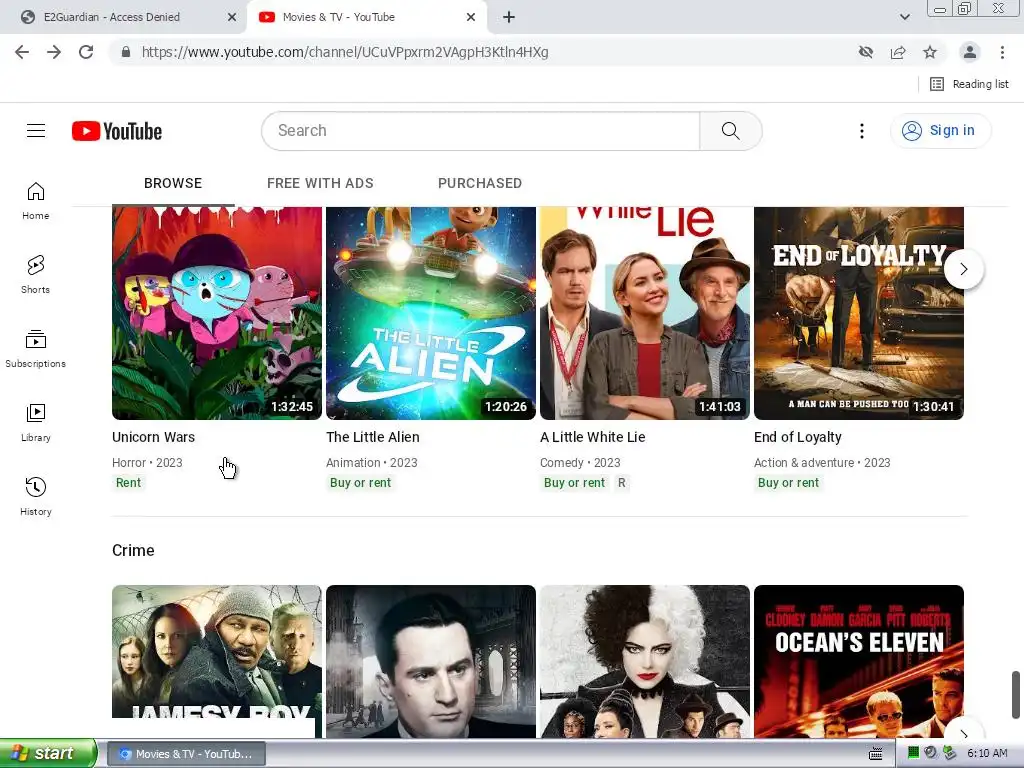The image size is (1024, 768).
Task: Click The Little Alien title link
Action: (373, 437)
